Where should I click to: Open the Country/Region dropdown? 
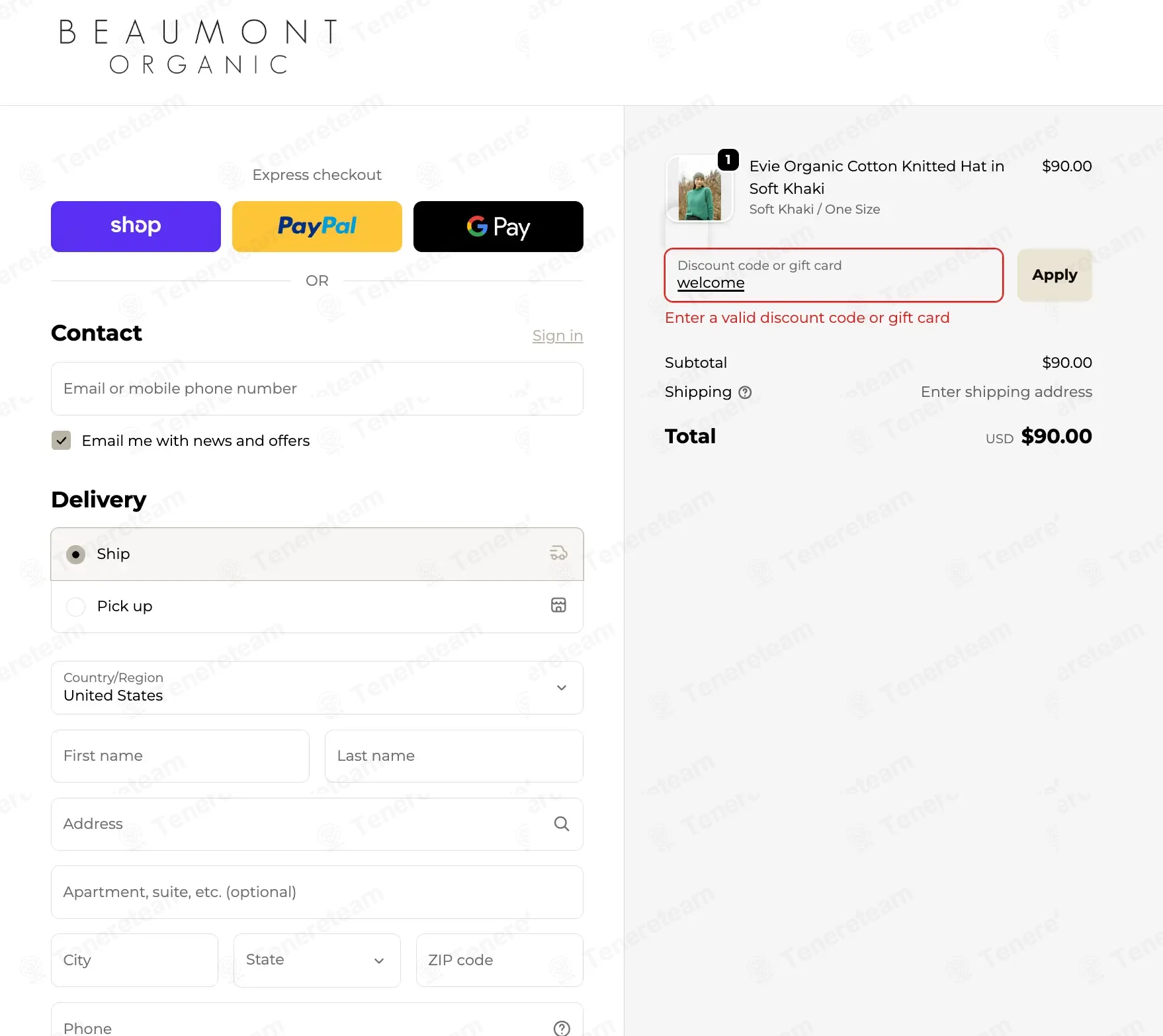click(x=317, y=687)
